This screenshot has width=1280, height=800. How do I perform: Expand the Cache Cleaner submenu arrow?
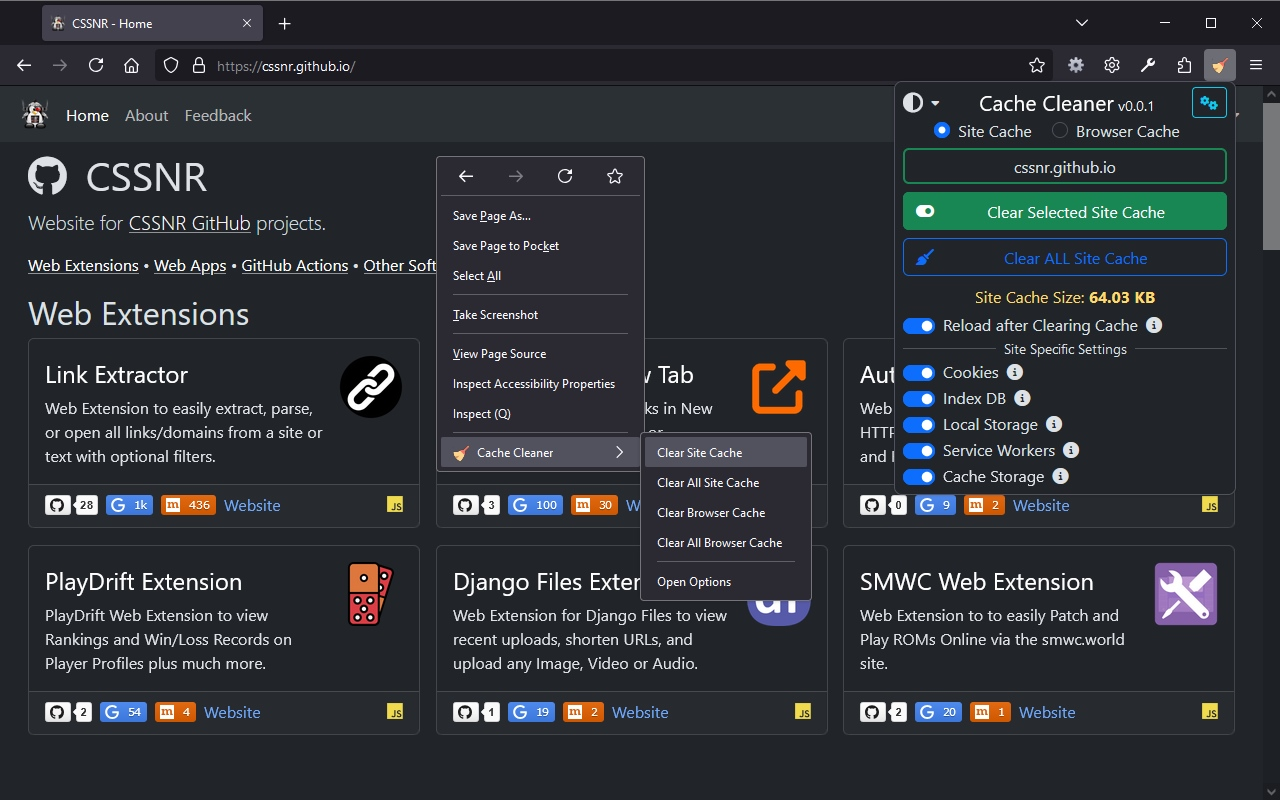tap(620, 453)
